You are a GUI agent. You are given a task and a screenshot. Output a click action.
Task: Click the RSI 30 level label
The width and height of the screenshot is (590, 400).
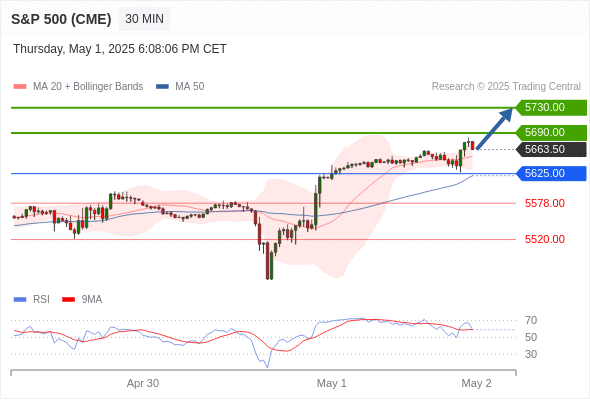pos(531,354)
